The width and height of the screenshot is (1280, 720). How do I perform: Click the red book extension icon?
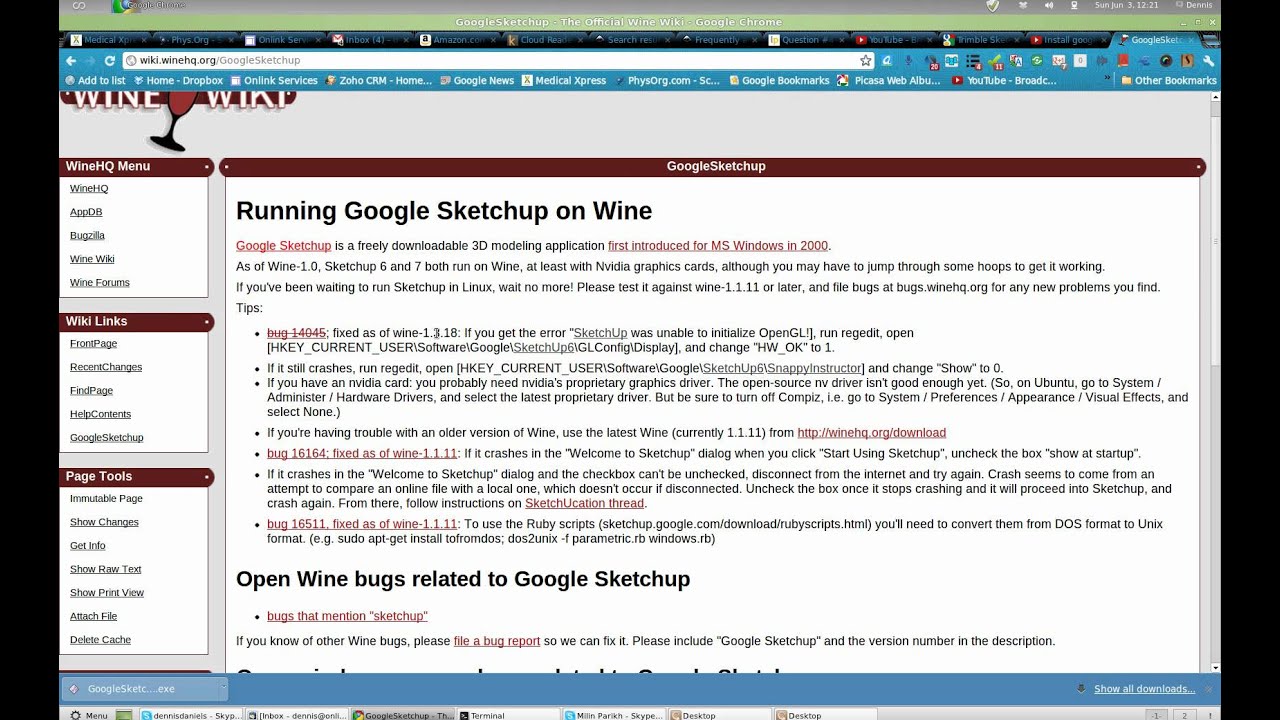[1123, 61]
